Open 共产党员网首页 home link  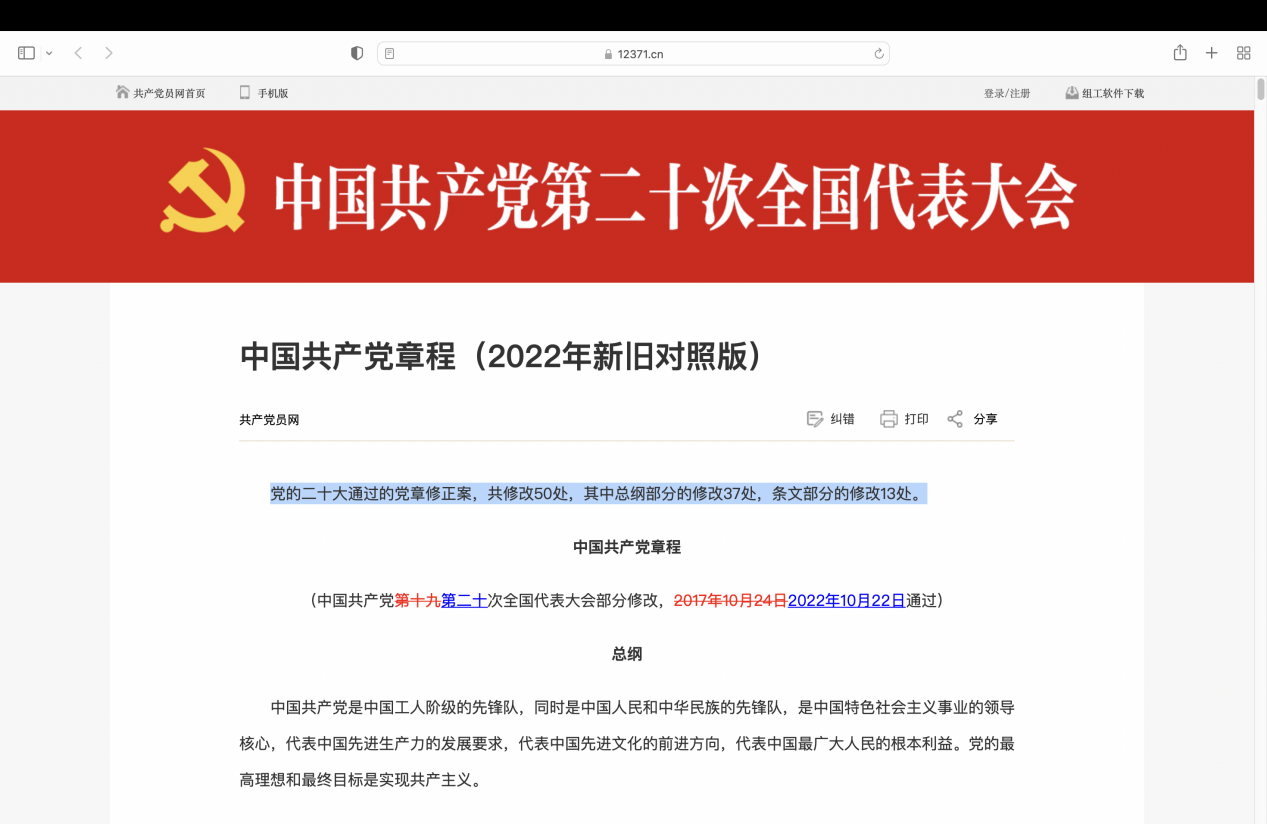point(161,93)
